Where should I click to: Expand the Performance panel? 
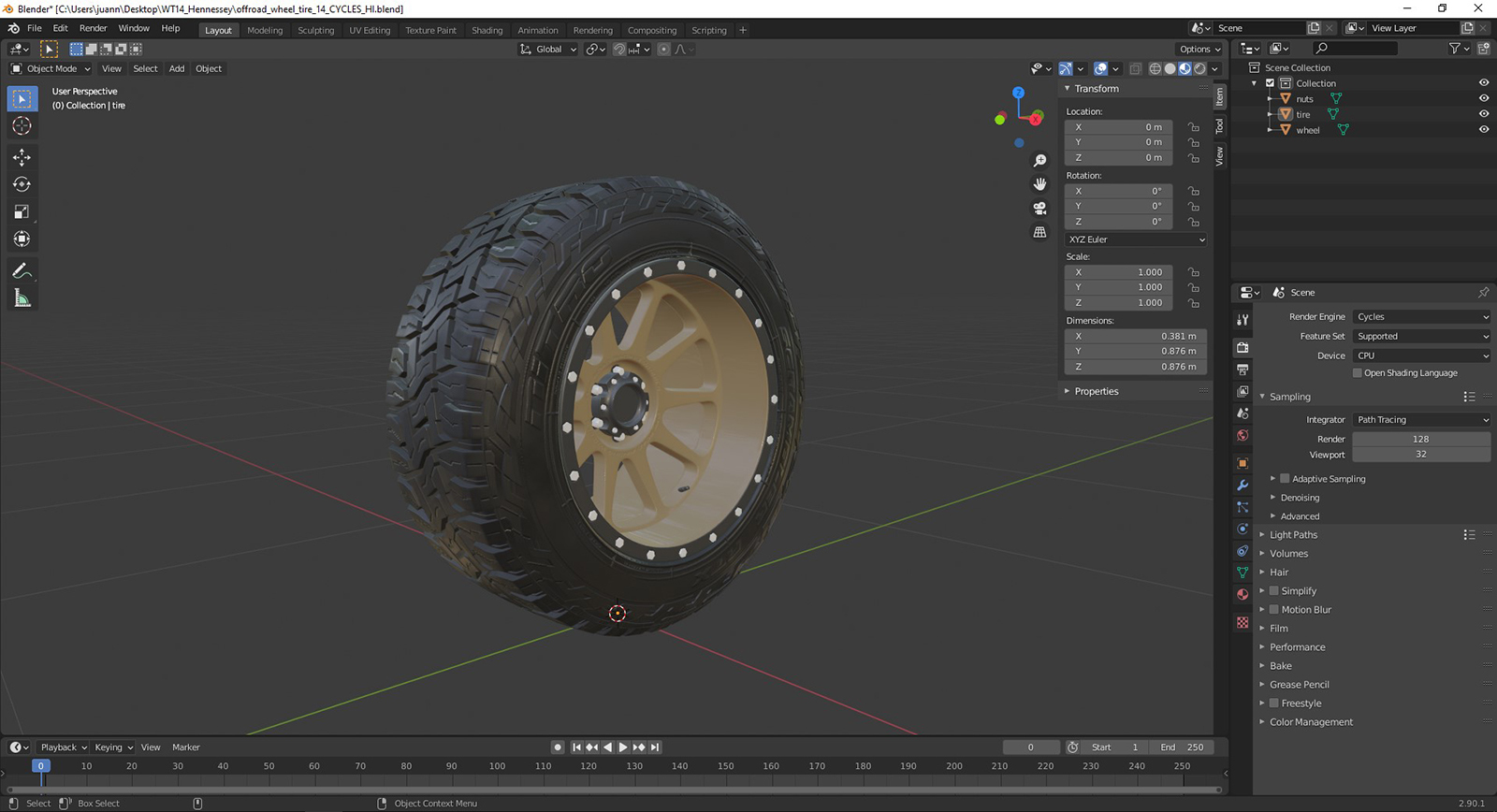pos(1297,647)
